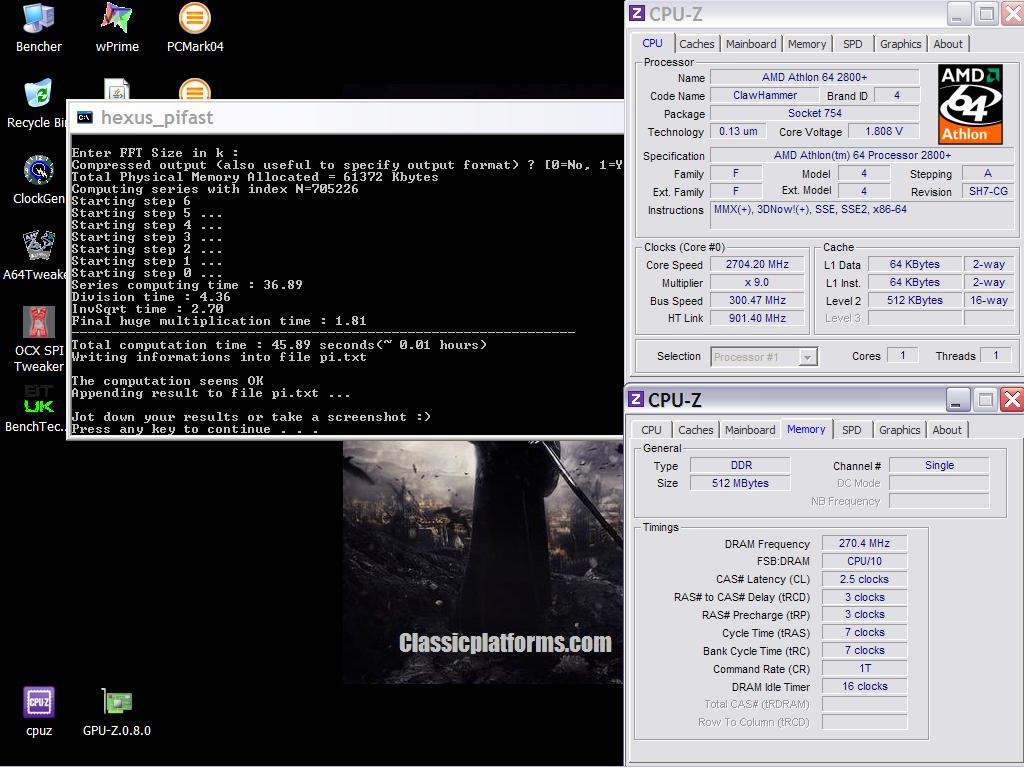Switch to CPU tab in lower CPU-Z window

click(651, 430)
